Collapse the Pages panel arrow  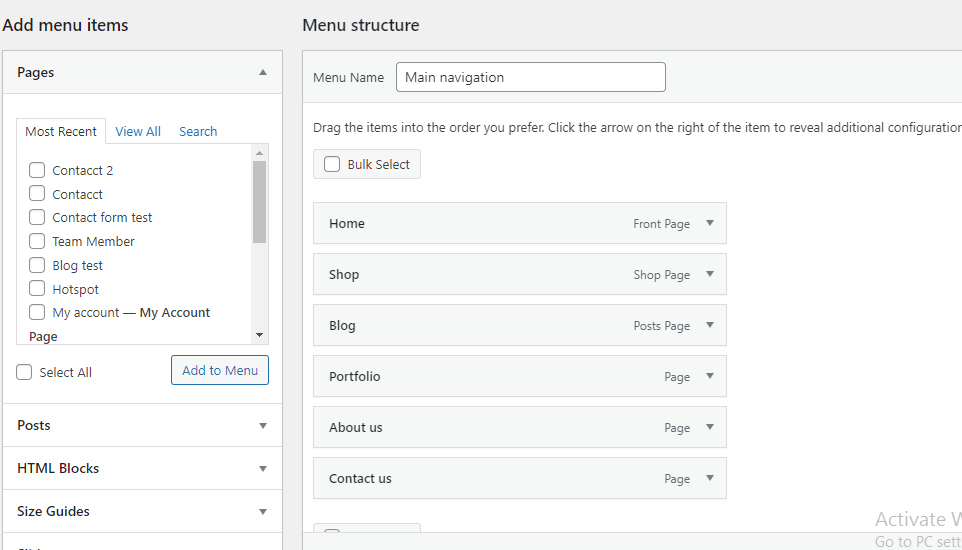click(x=263, y=72)
